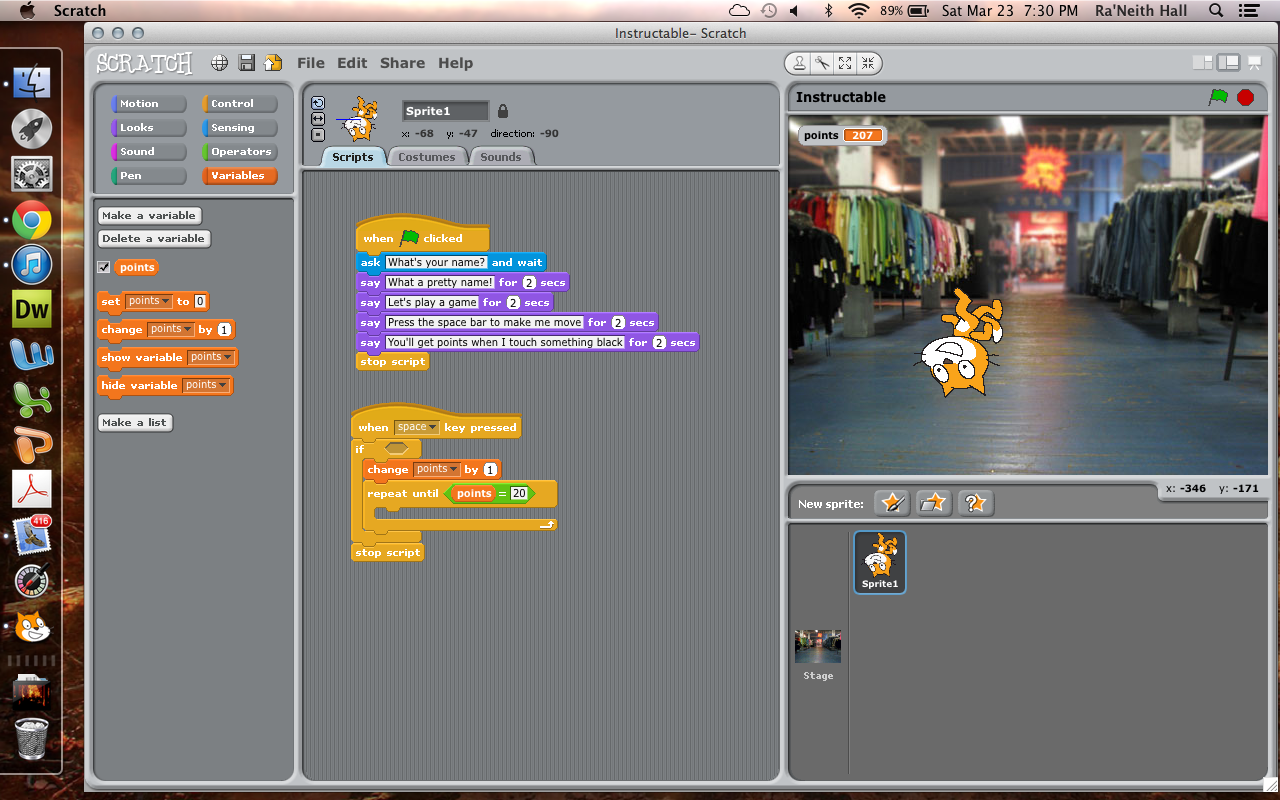Open iTunes from the Dock

pyautogui.click(x=32, y=265)
